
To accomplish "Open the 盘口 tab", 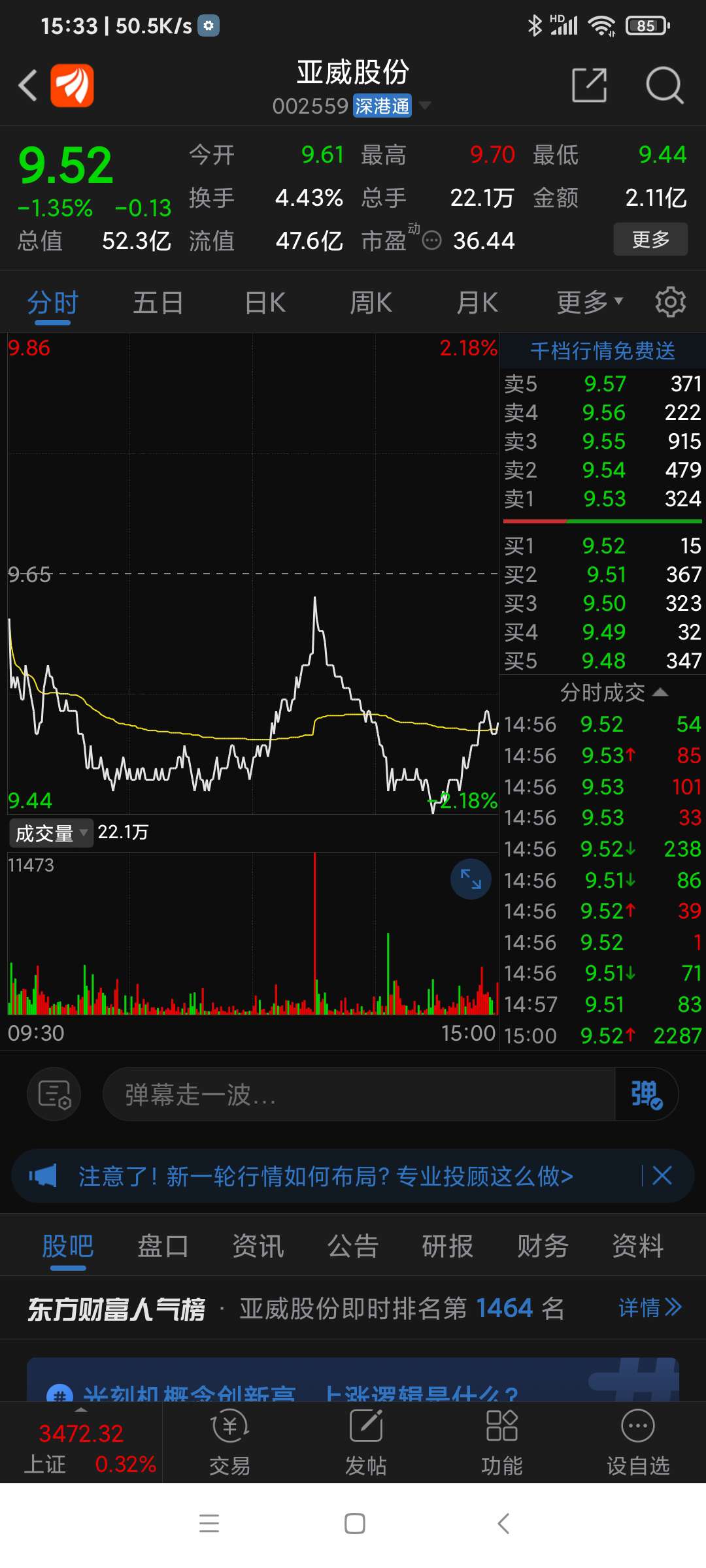I will 163,1246.
